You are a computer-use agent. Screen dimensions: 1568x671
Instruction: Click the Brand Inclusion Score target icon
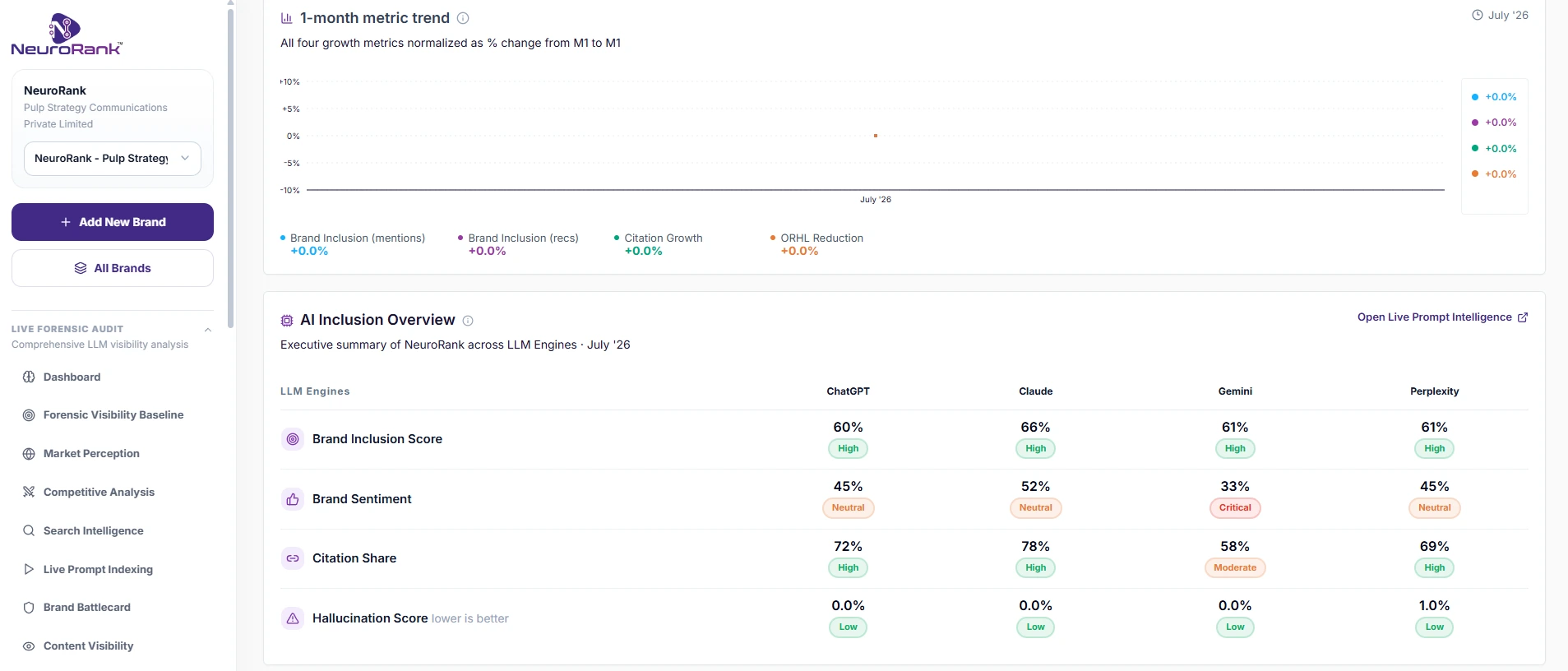pos(293,439)
